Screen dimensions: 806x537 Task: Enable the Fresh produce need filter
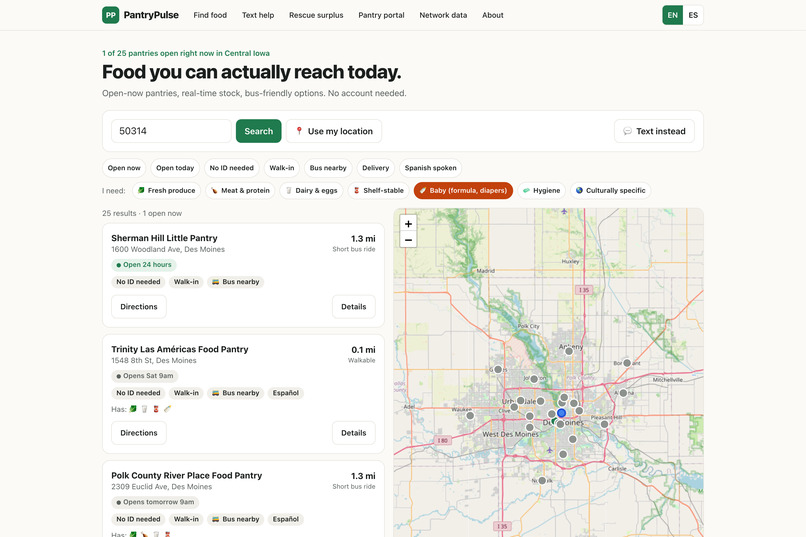(167, 191)
